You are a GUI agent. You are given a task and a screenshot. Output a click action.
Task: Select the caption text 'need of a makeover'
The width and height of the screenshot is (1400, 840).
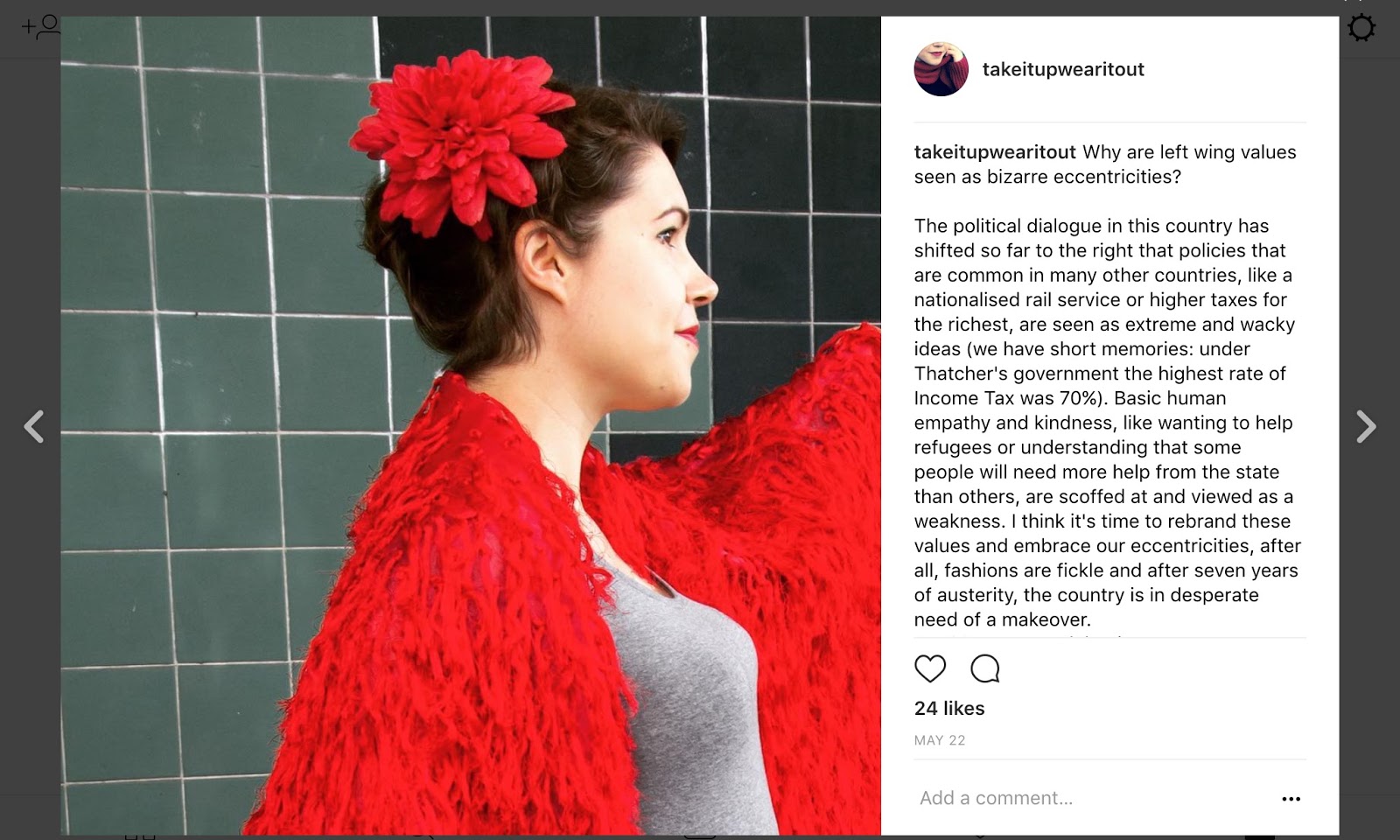(x=1003, y=619)
